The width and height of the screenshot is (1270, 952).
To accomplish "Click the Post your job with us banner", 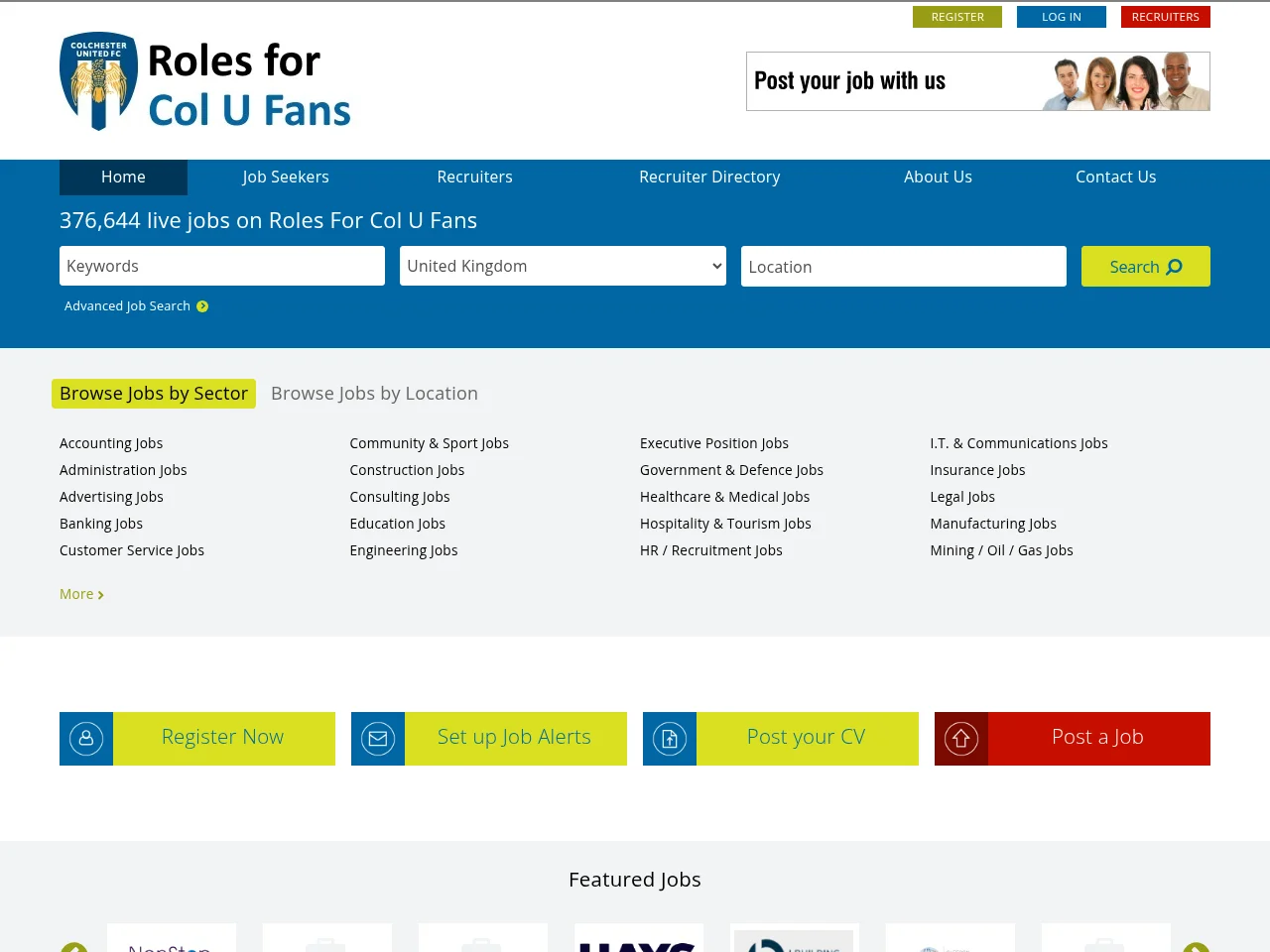I will coord(978,81).
